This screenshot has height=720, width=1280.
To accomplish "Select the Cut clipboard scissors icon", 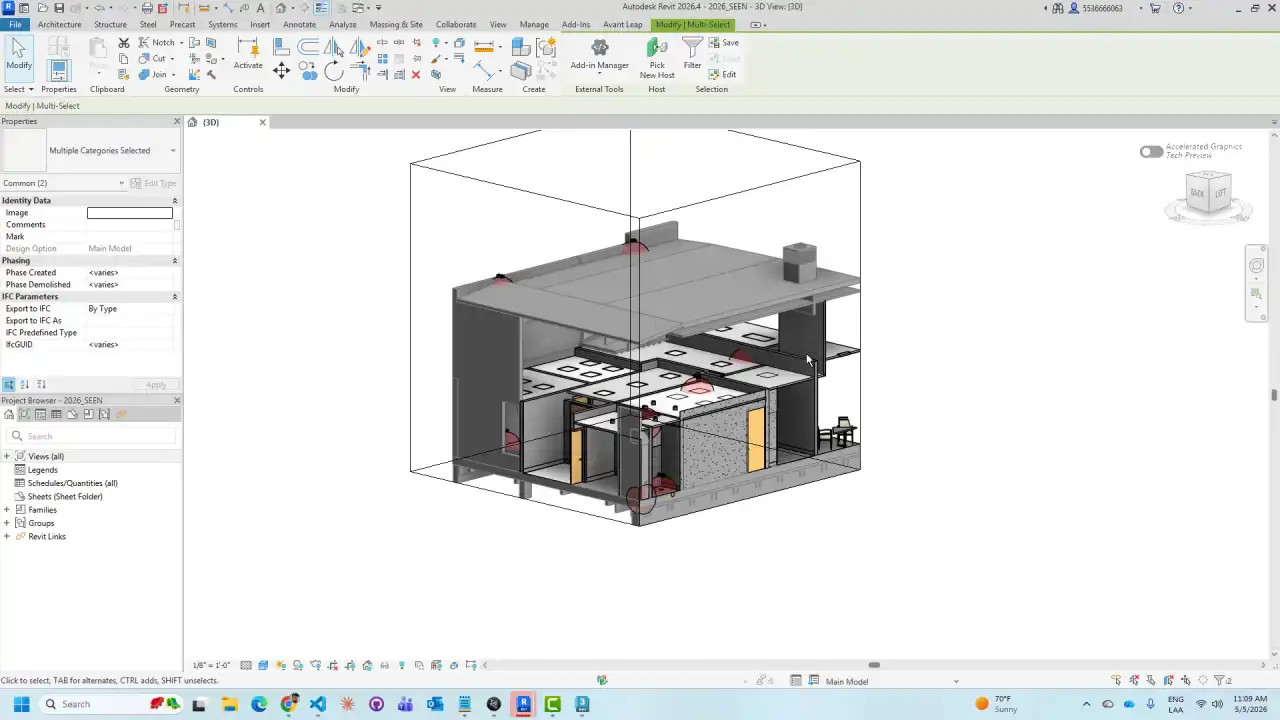I will (123, 43).
